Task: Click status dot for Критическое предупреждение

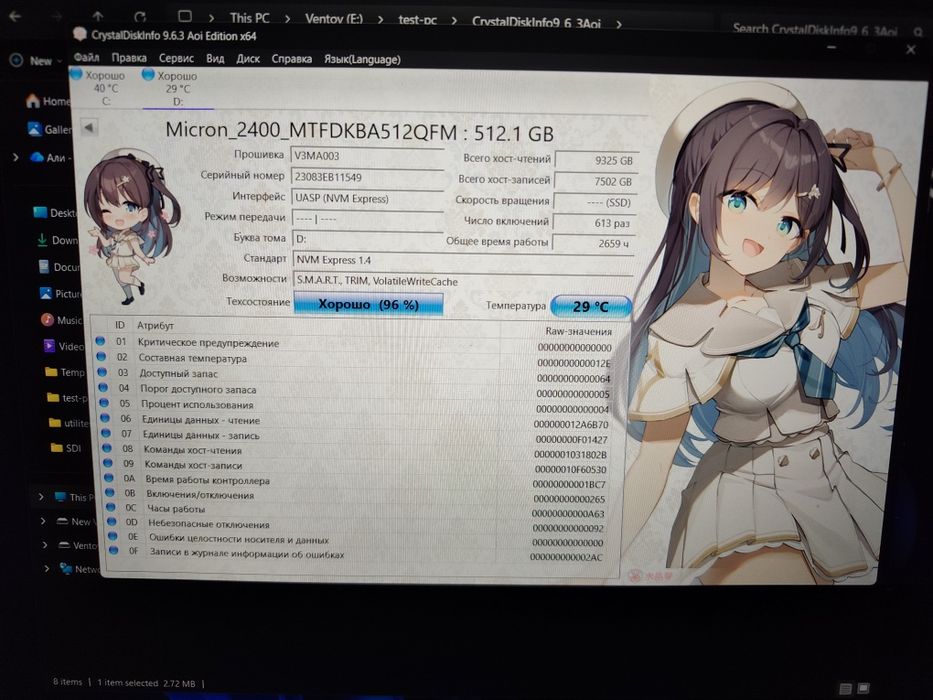Action: click(100, 341)
